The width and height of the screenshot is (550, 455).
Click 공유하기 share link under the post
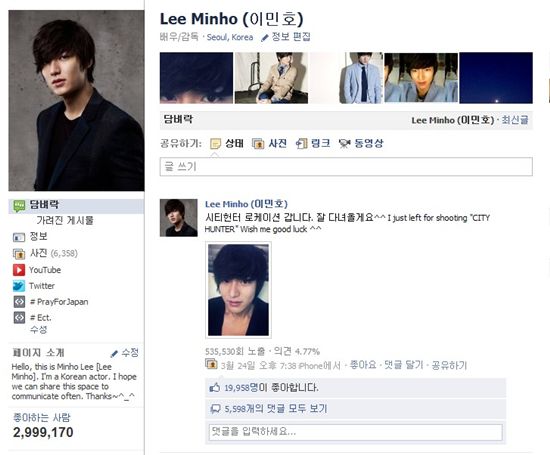tap(449, 365)
